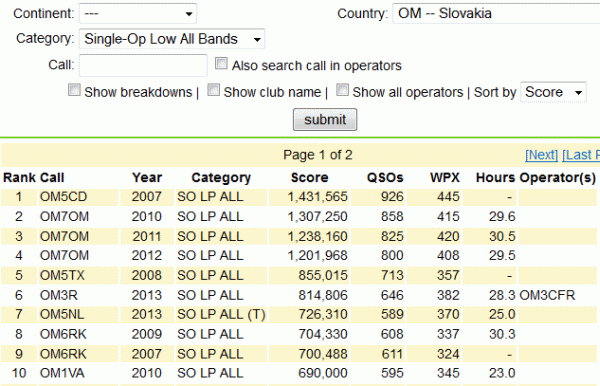The image size is (600, 386).
Task: Click the Call input field
Action: point(143,65)
